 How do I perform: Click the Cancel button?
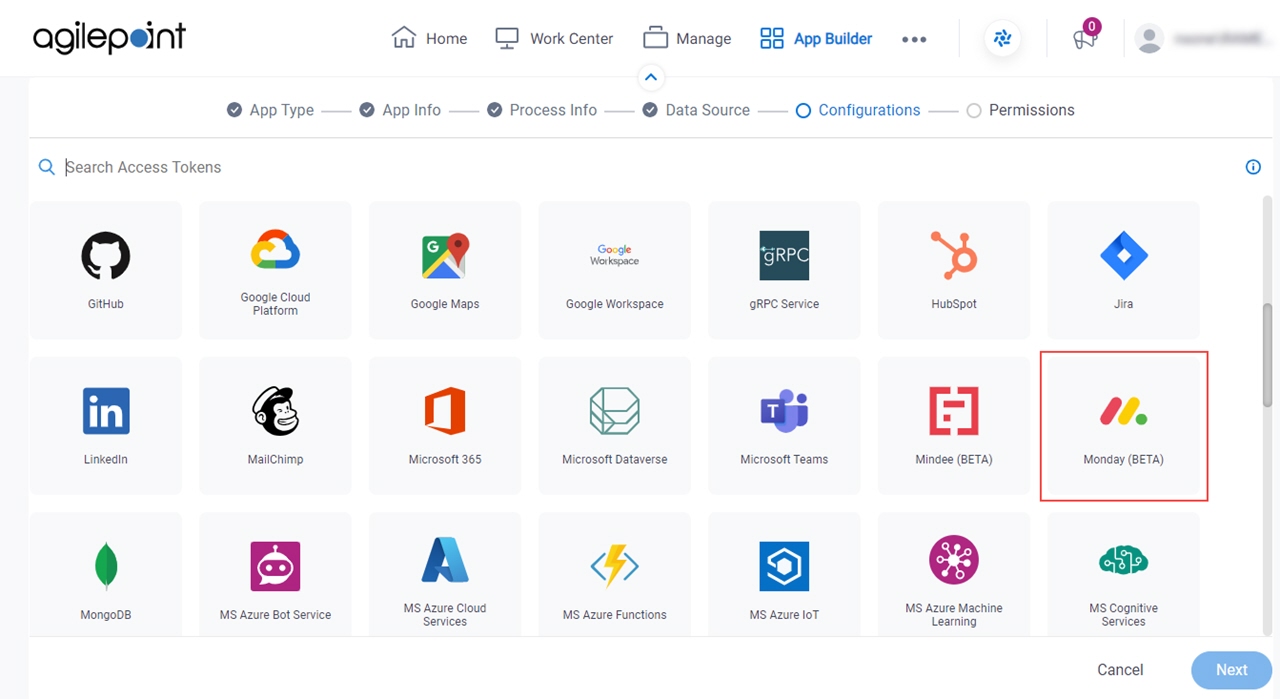tap(1120, 670)
